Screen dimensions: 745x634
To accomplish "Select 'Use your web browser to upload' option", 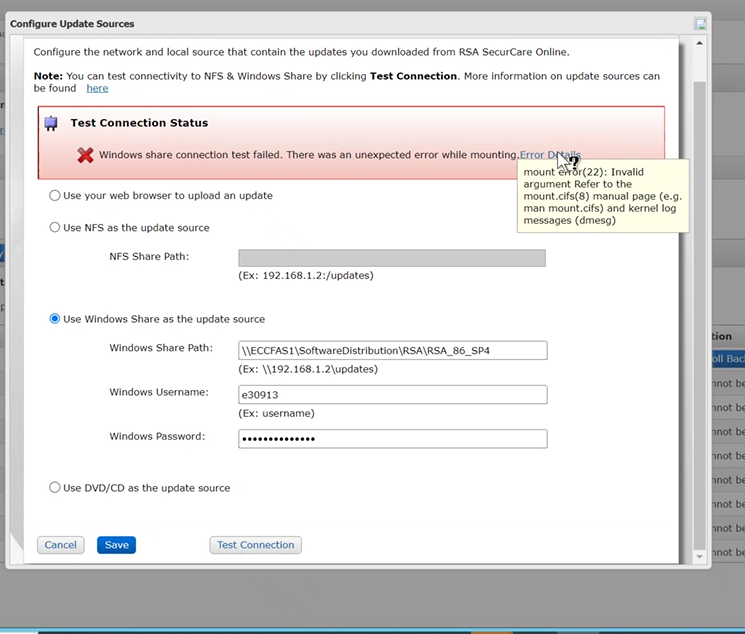I will 55,196.
